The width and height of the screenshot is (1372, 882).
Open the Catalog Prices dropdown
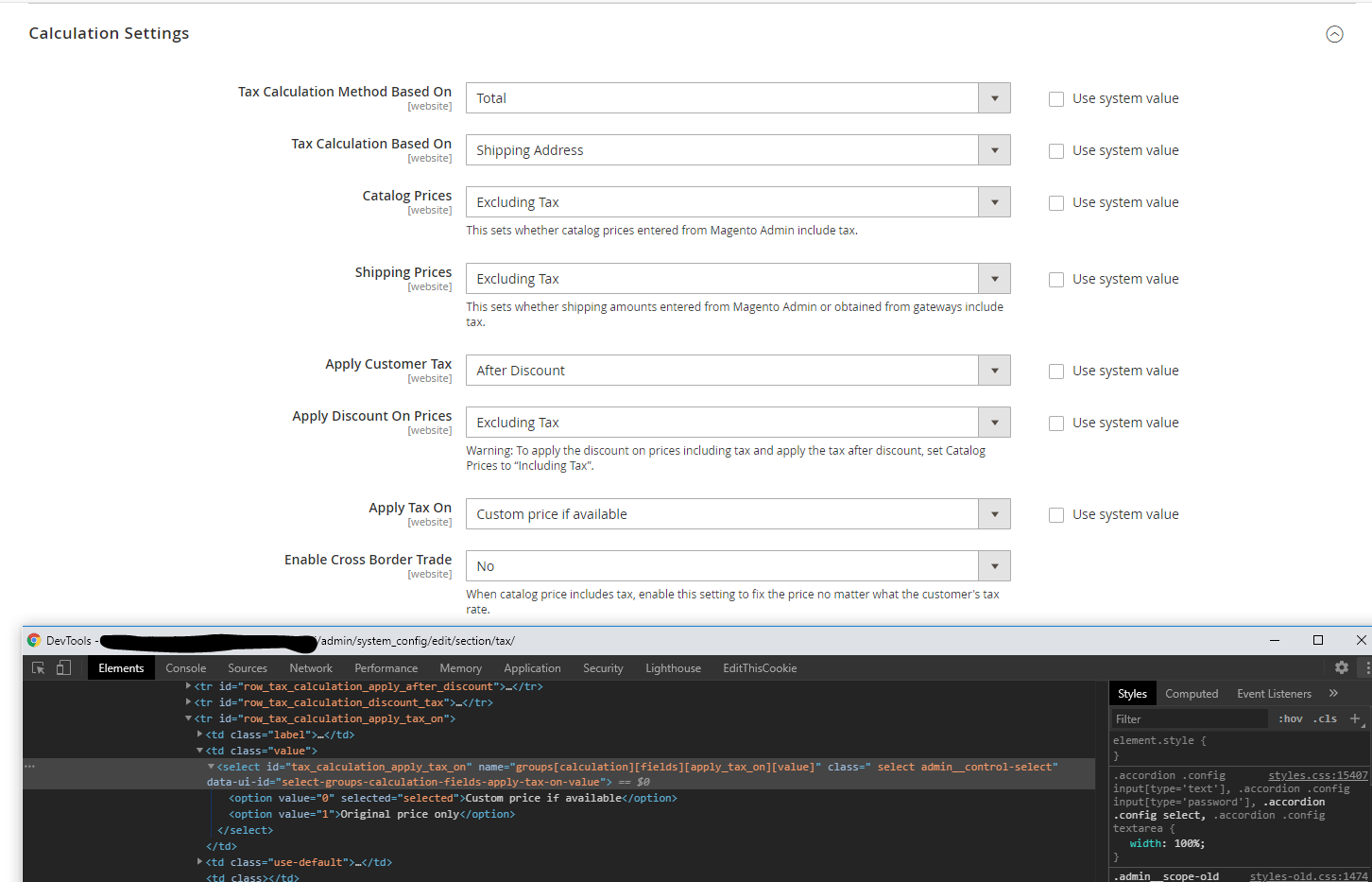738,202
